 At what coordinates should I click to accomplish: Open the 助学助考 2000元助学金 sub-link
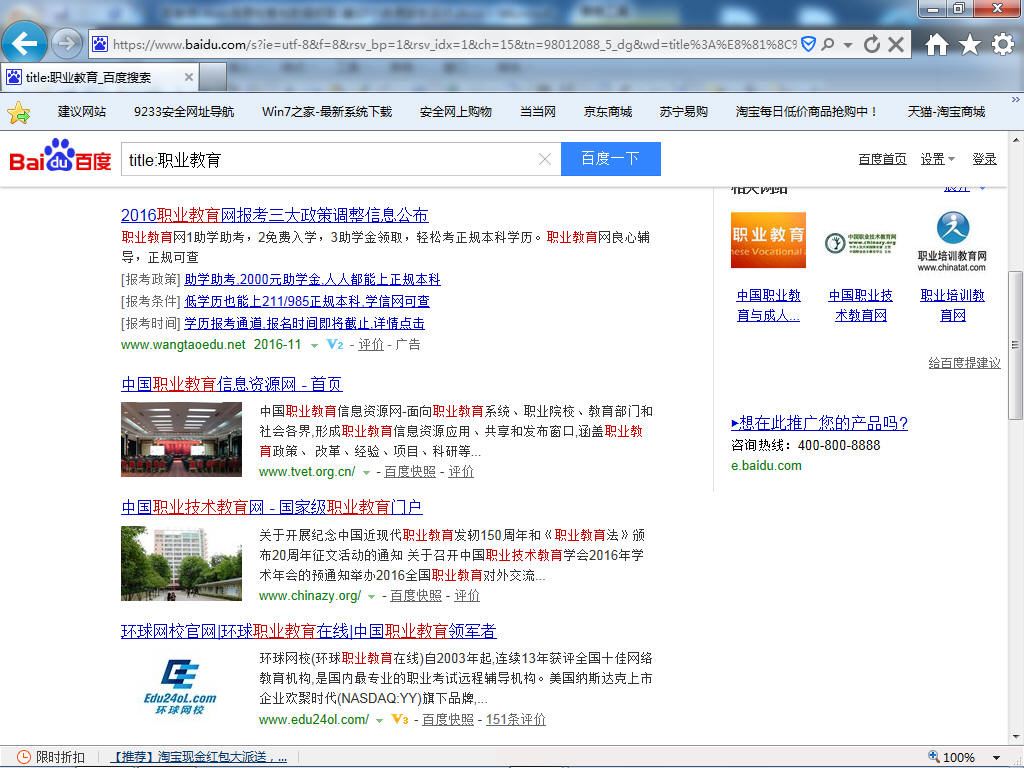[312, 280]
